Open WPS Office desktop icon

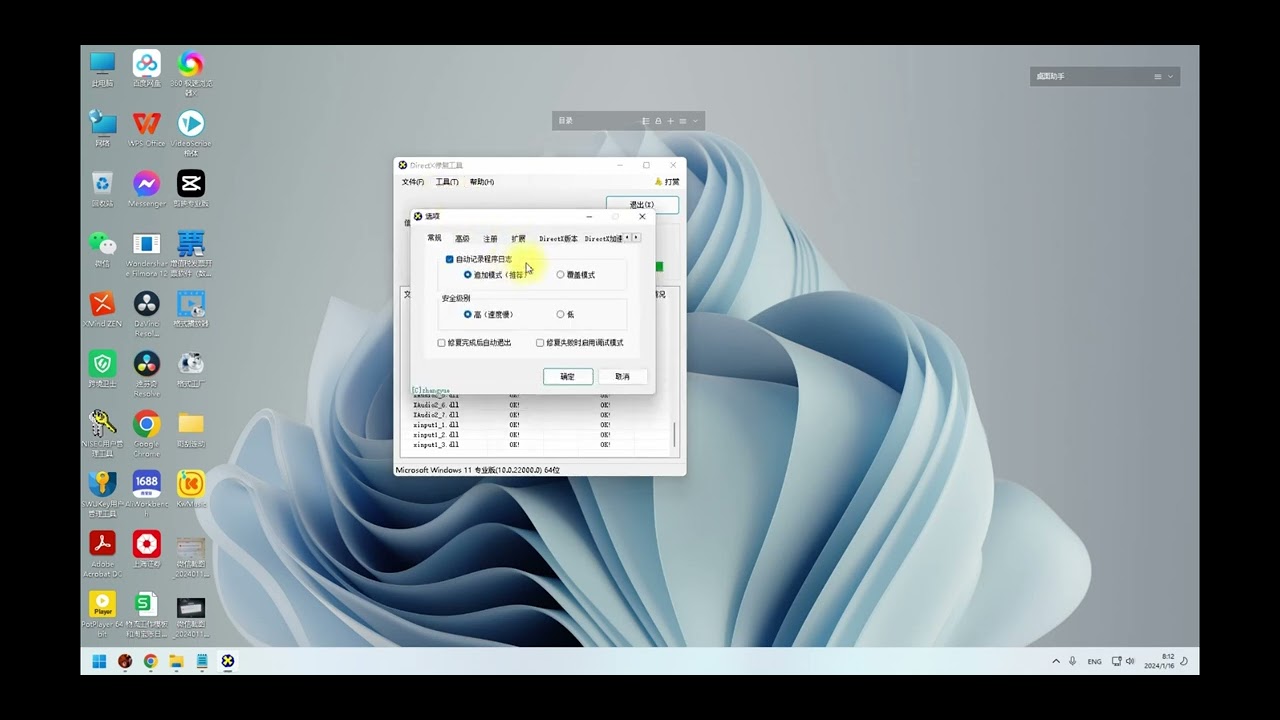pyautogui.click(x=146, y=128)
